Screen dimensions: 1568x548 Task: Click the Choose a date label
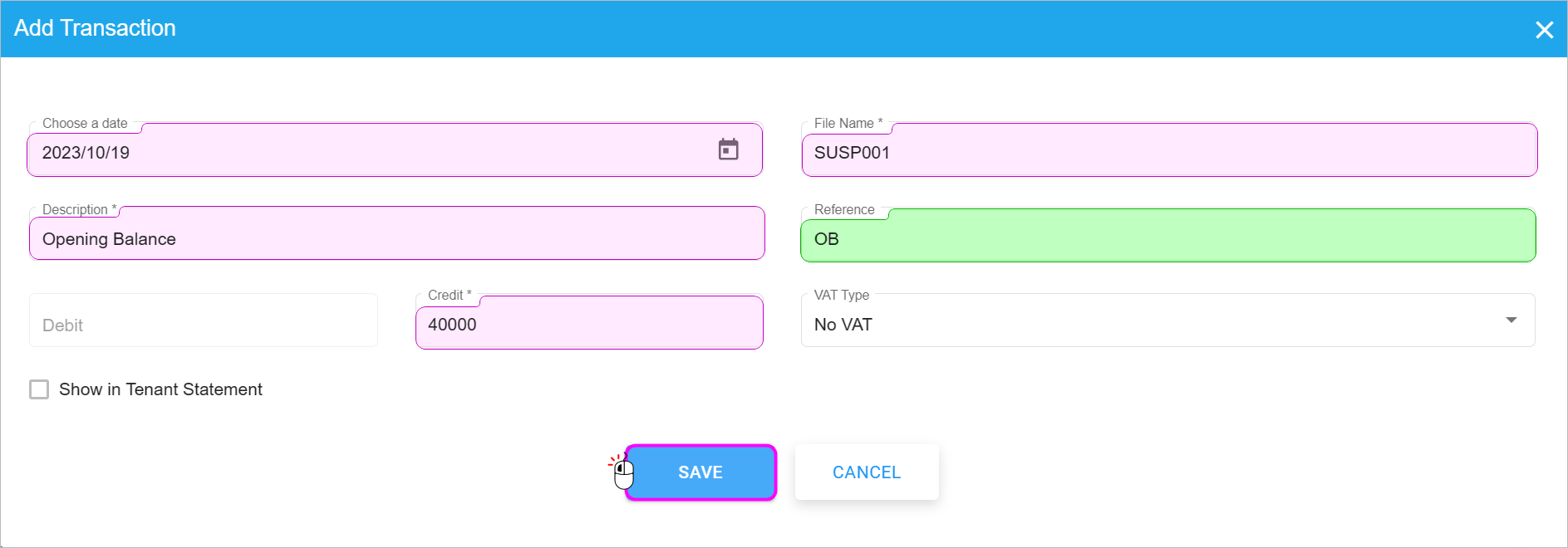(85, 123)
